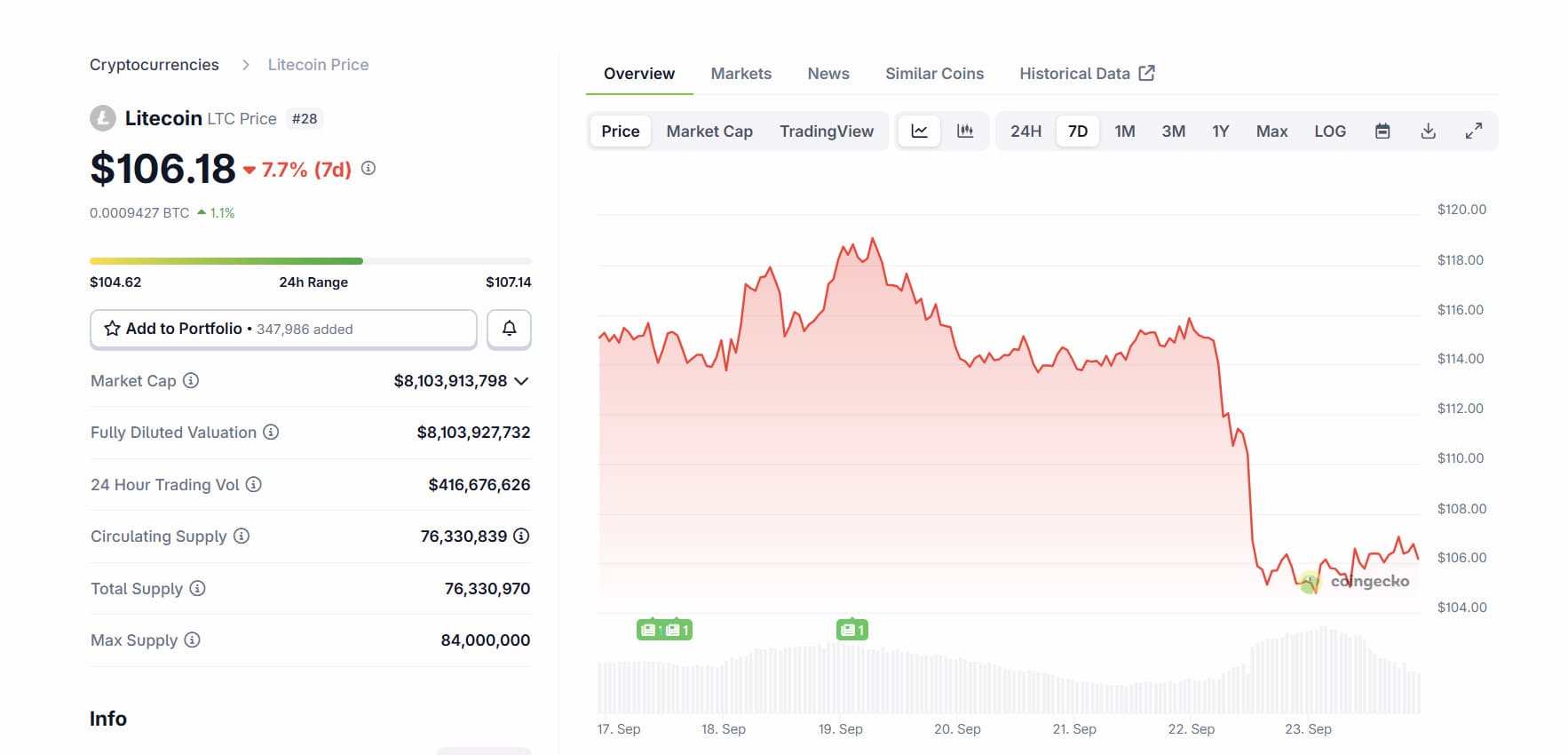1568x755 pixels.
Task: Open the Markets tab
Action: click(740, 74)
